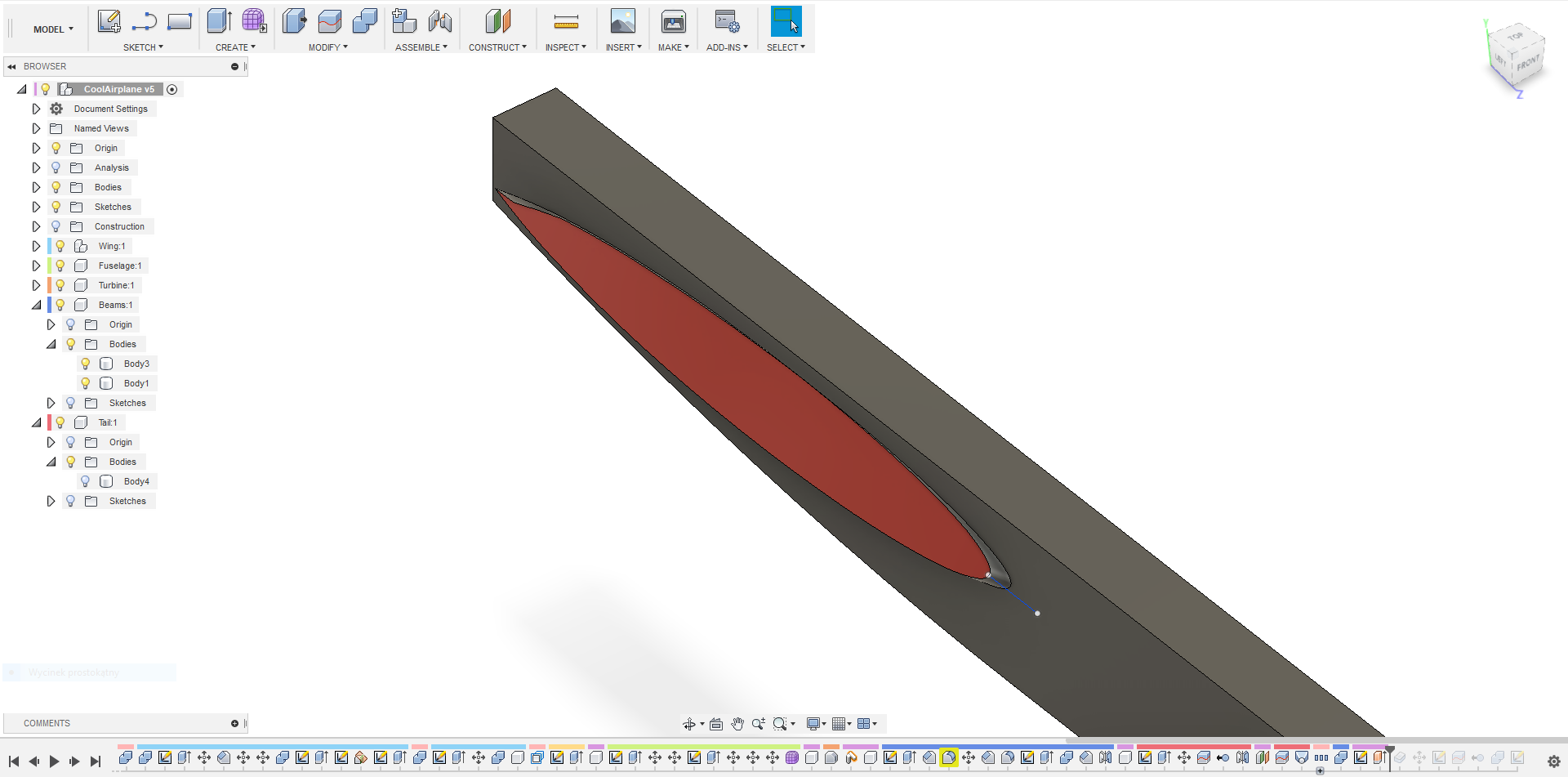Expand the Wing:1 component
The image size is (1568, 777).
tap(36, 246)
